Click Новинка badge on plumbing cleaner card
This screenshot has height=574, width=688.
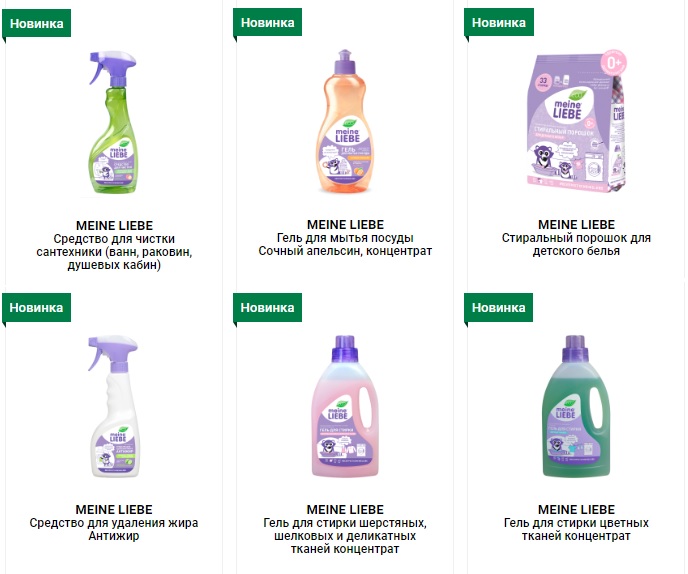pyautogui.click(x=36, y=23)
